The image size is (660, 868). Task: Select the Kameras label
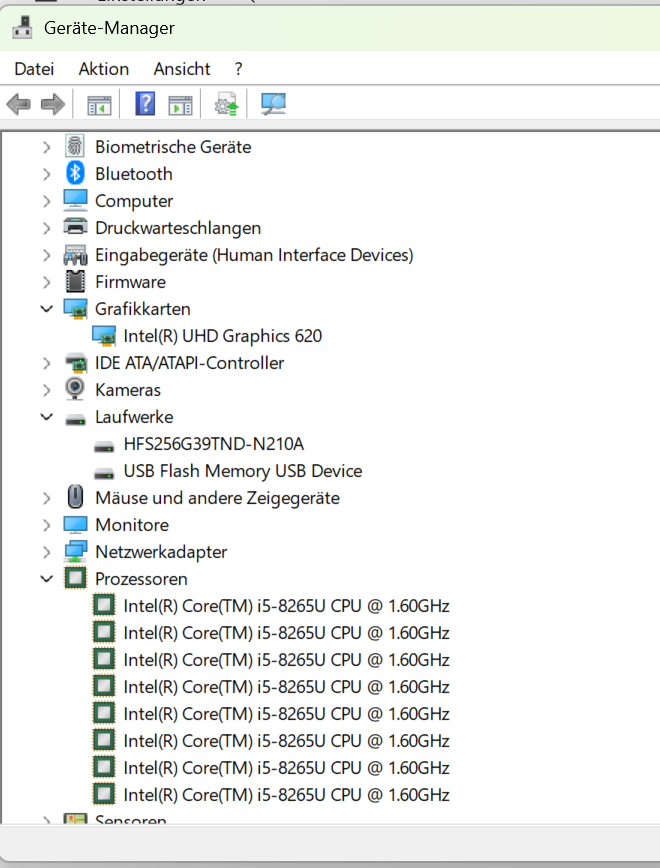point(128,390)
